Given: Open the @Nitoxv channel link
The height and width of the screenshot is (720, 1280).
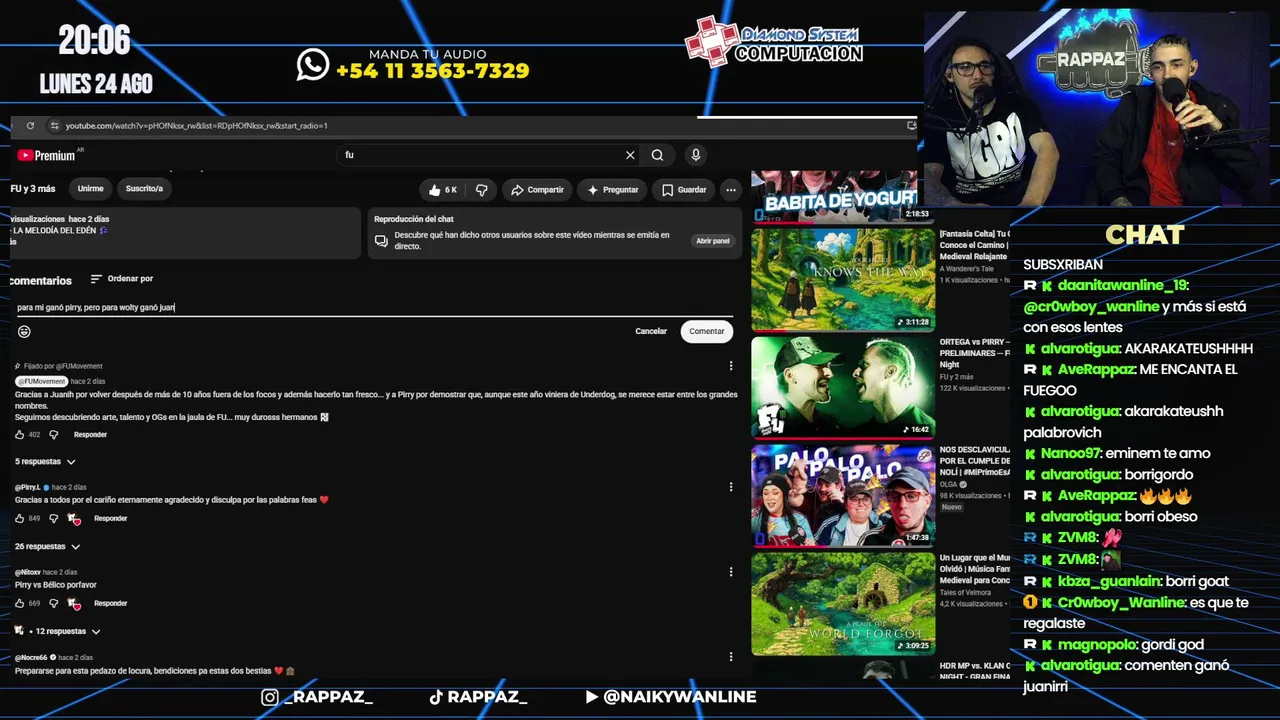Looking at the screenshot, I should [27, 572].
